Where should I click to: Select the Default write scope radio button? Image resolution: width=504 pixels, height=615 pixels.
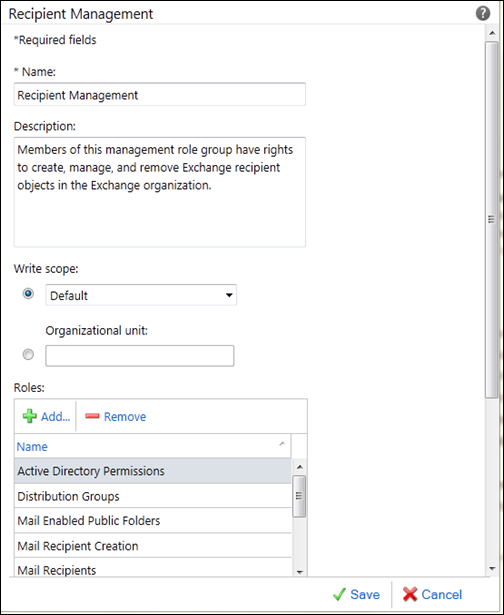(28, 293)
